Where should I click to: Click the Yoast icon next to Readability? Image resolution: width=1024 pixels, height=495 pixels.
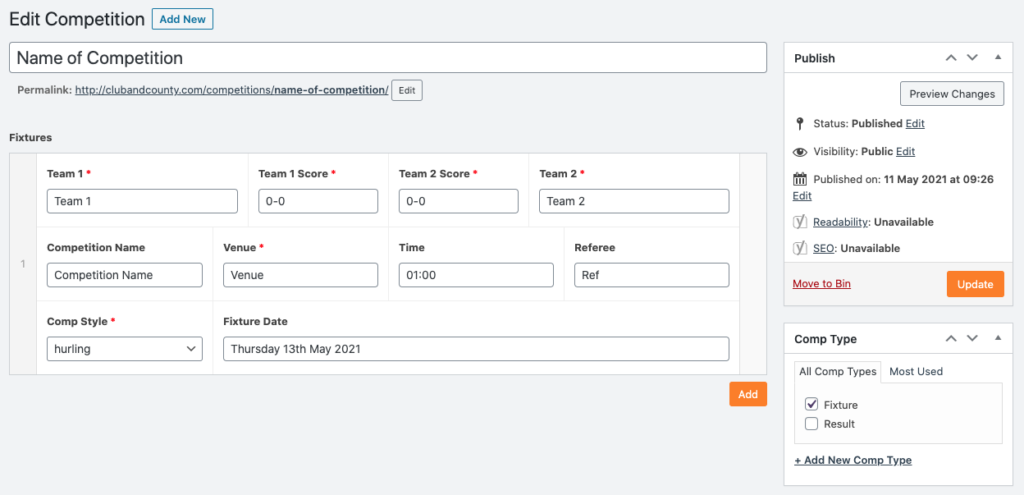[x=800, y=222]
